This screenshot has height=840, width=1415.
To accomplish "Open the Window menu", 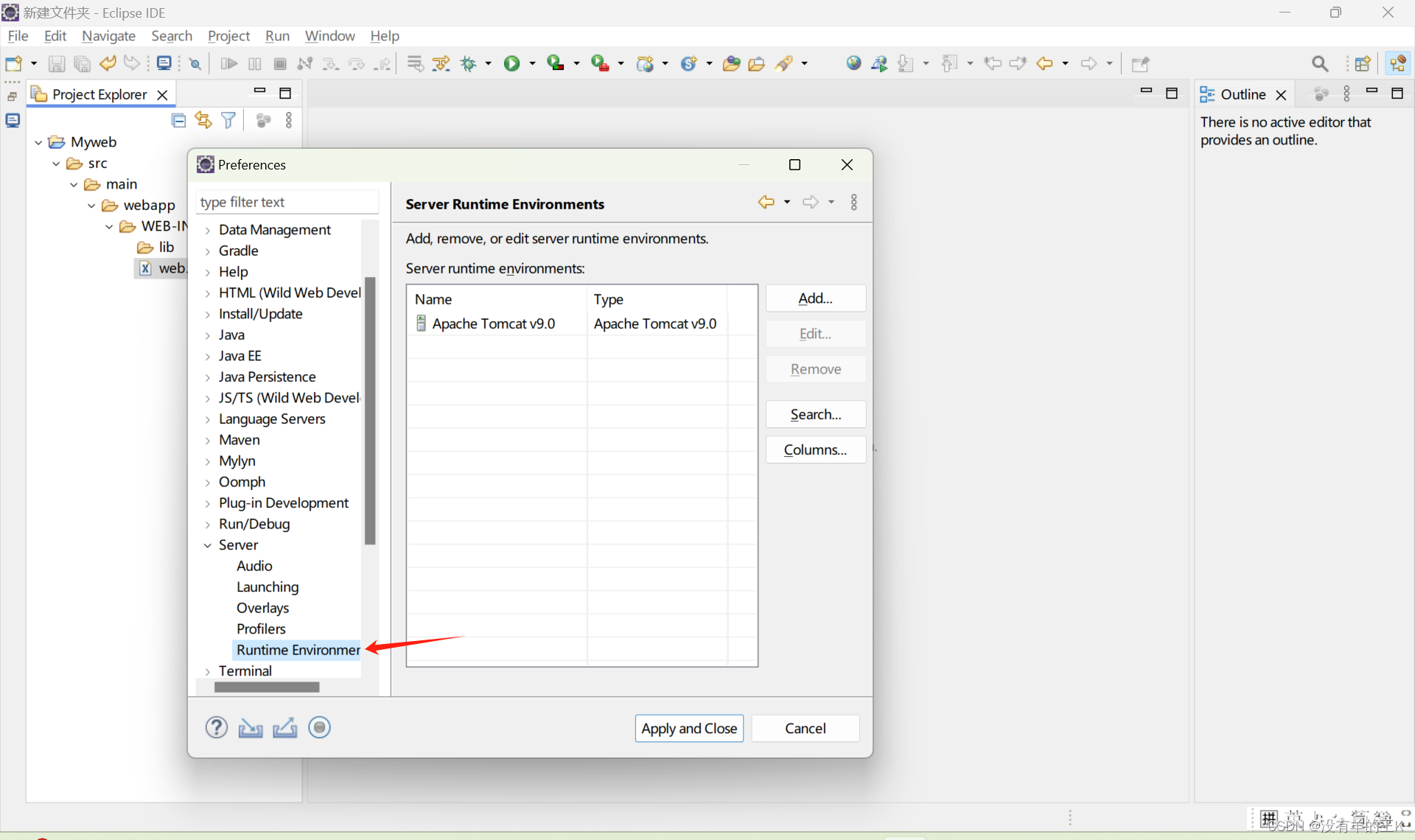I will (x=329, y=35).
